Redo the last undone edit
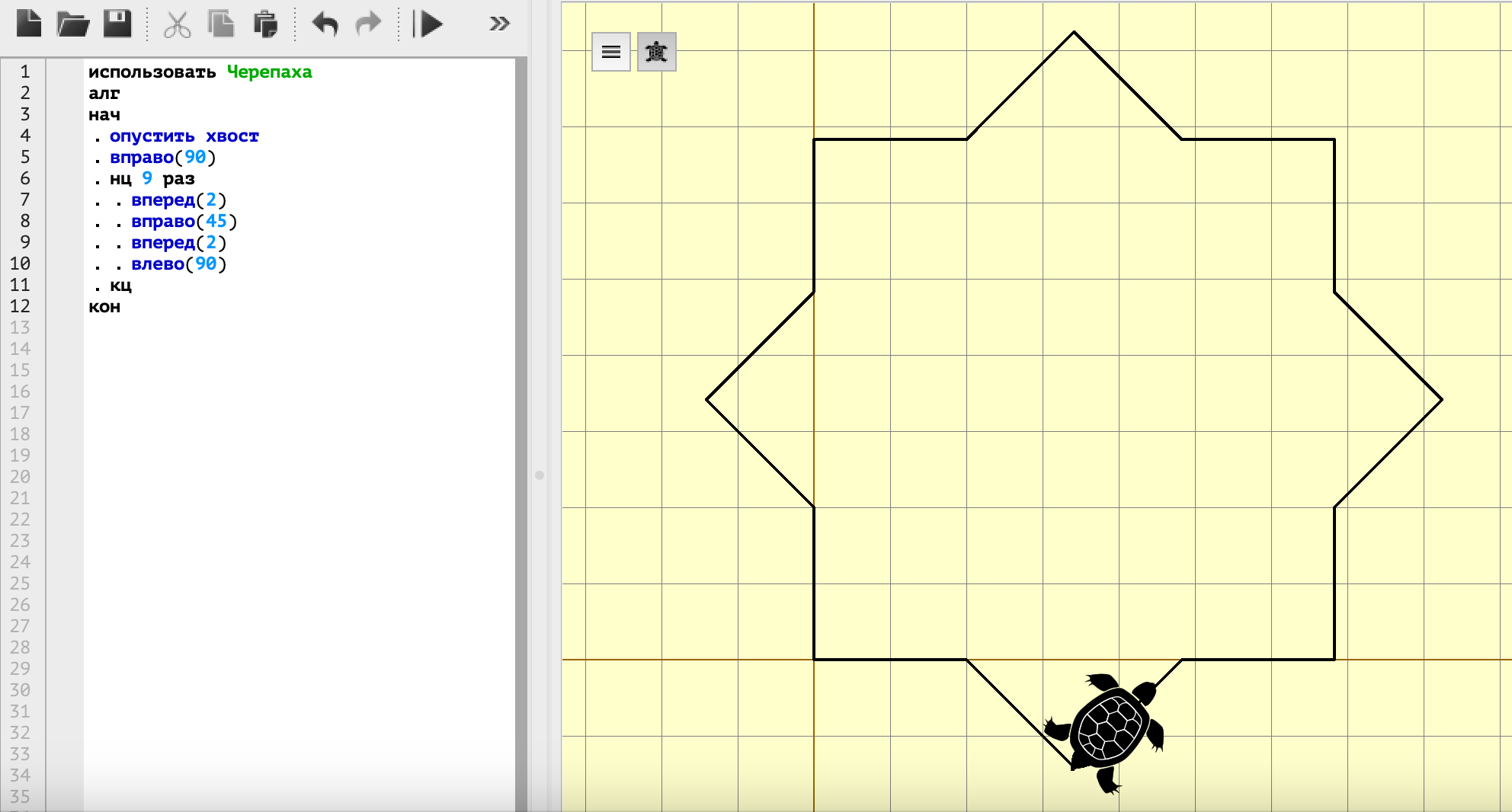 pos(369,24)
